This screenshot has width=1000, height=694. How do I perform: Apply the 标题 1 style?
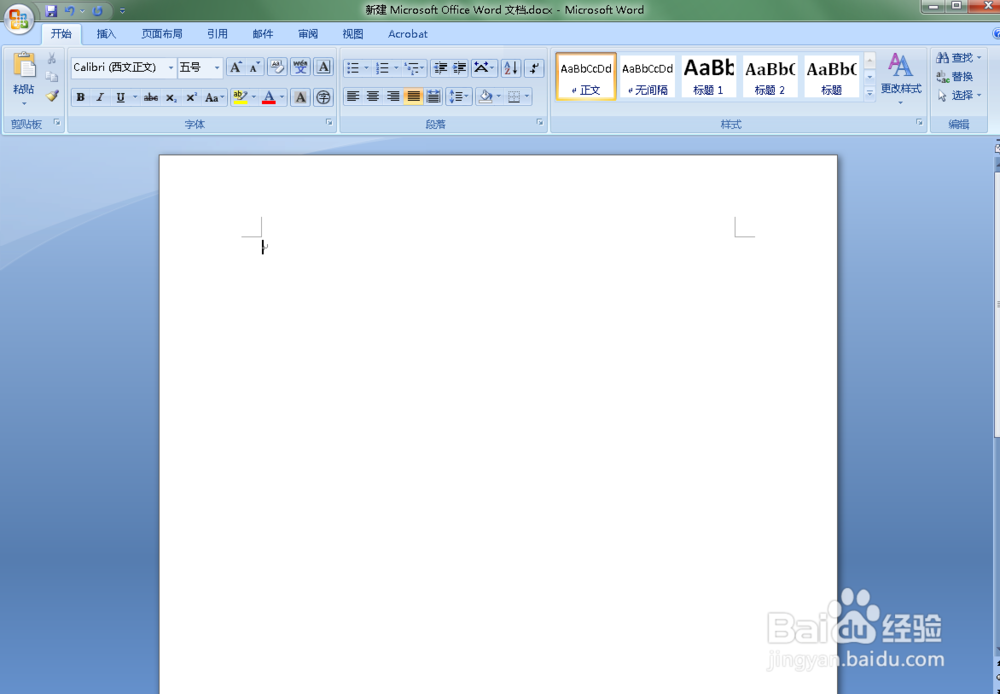(709, 76)
